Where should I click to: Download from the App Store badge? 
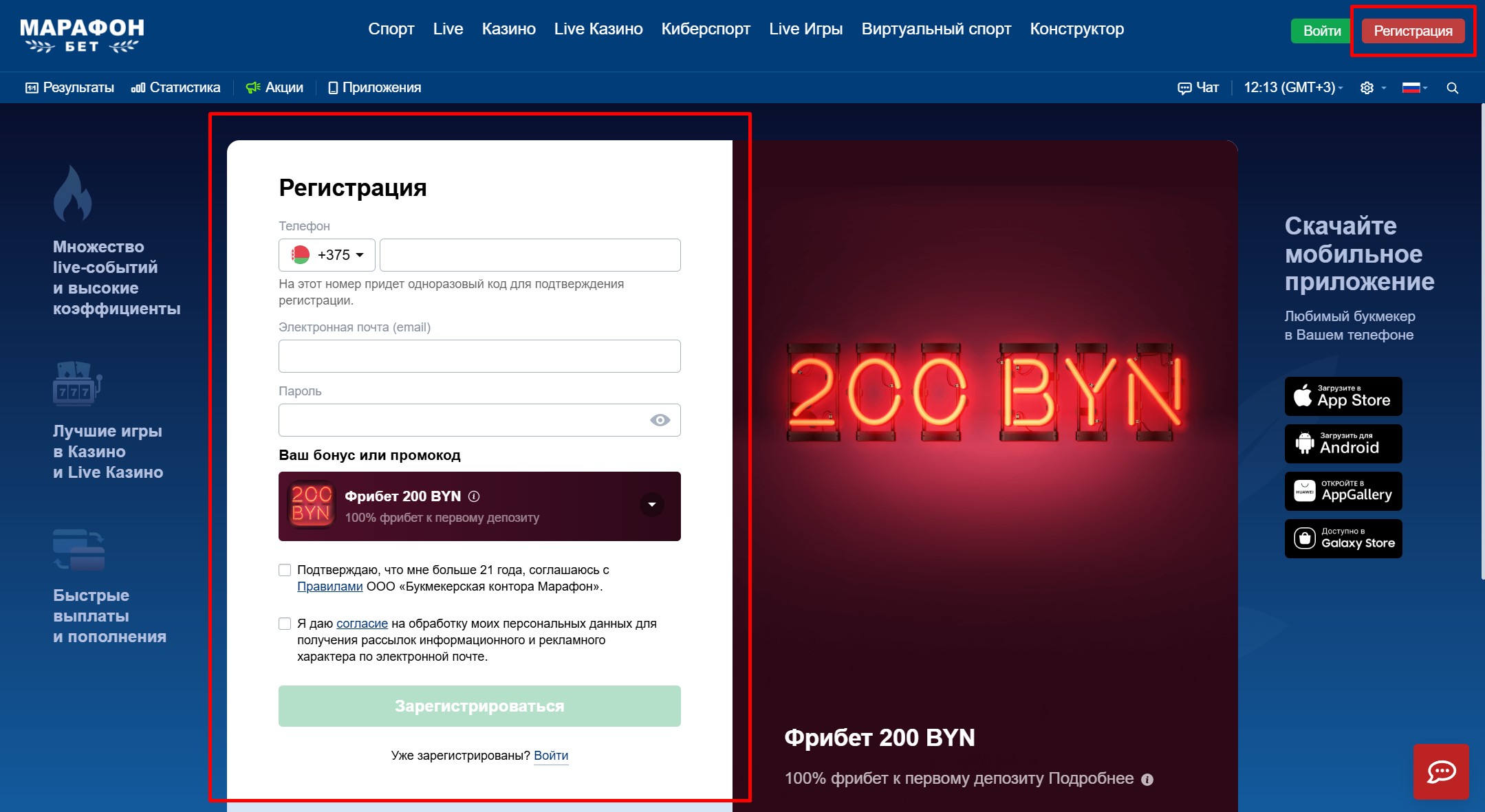tap(1343, 396)
